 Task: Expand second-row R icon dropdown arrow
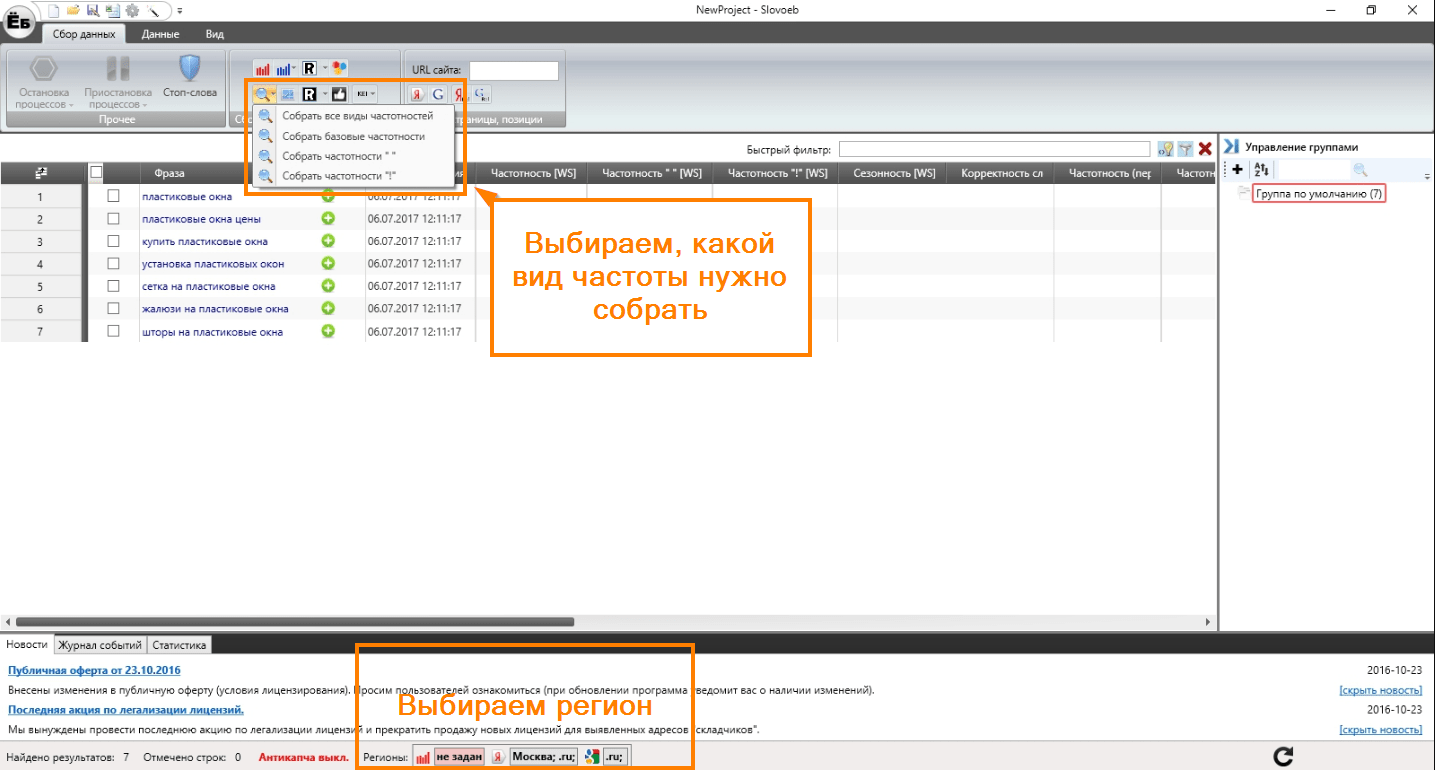[324, 94]
